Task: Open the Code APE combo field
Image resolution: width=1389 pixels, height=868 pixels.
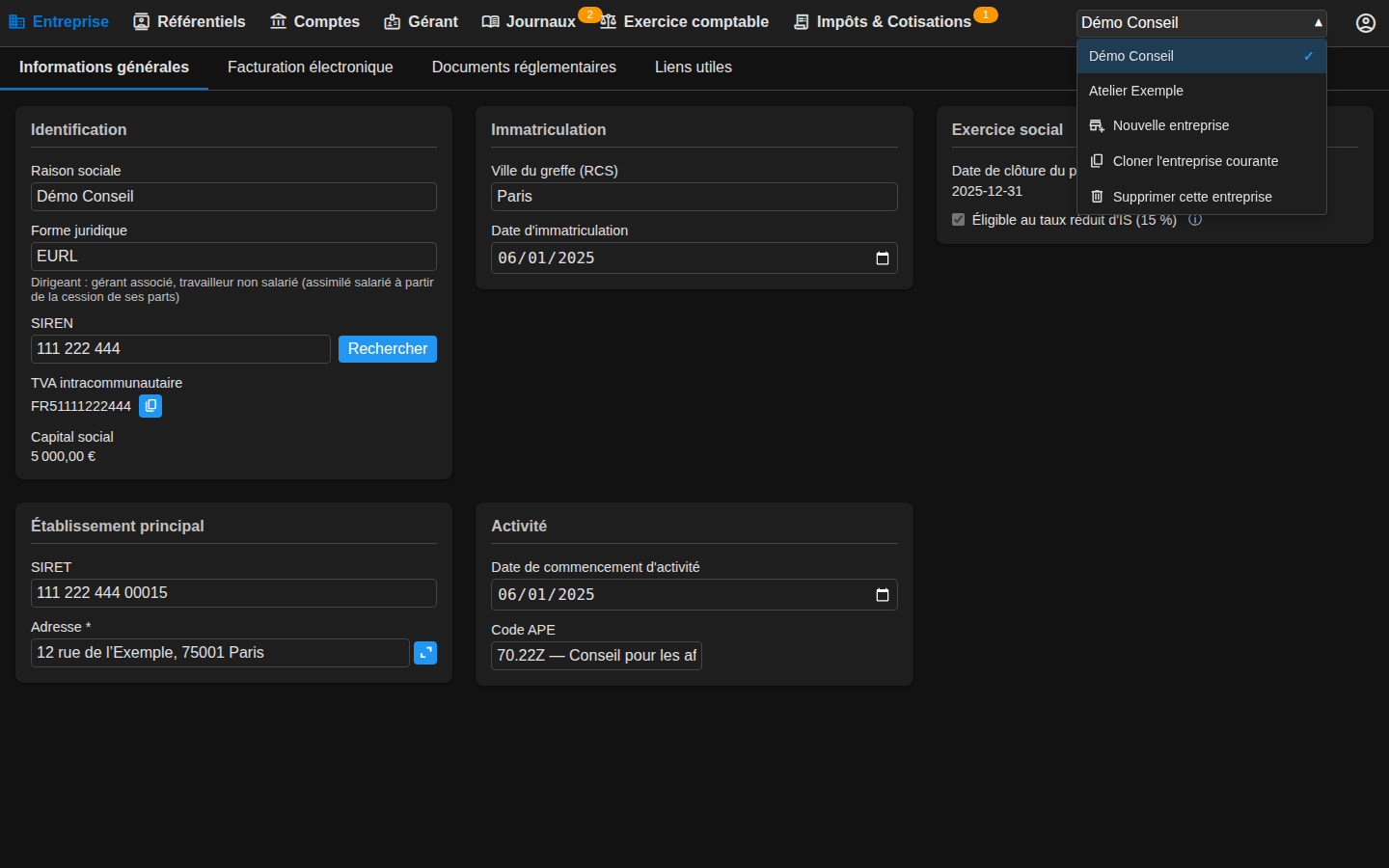Action: [x=596, y=656]
